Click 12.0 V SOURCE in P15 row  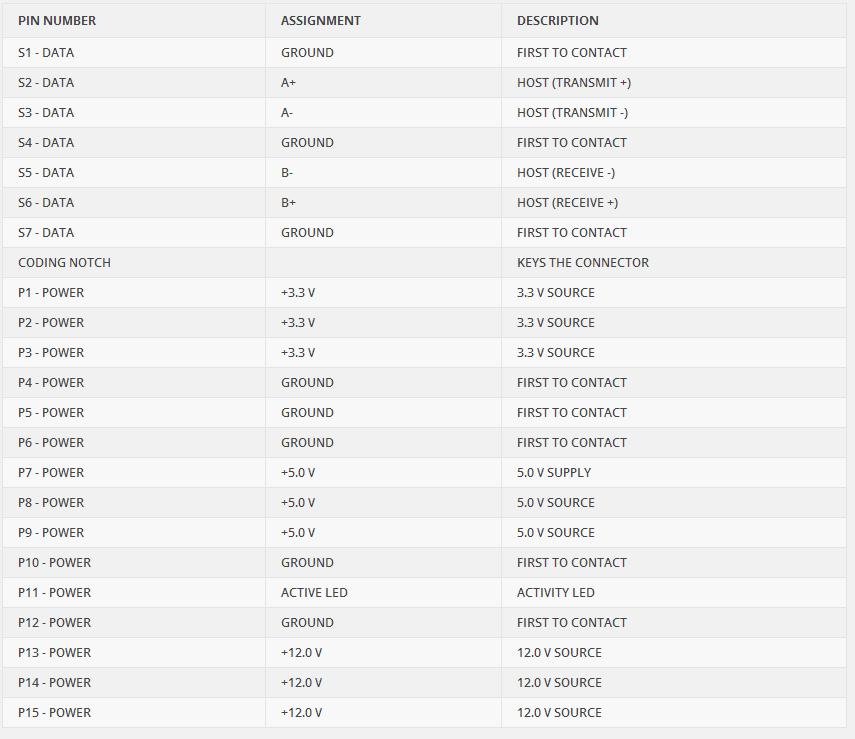point(559,713)
